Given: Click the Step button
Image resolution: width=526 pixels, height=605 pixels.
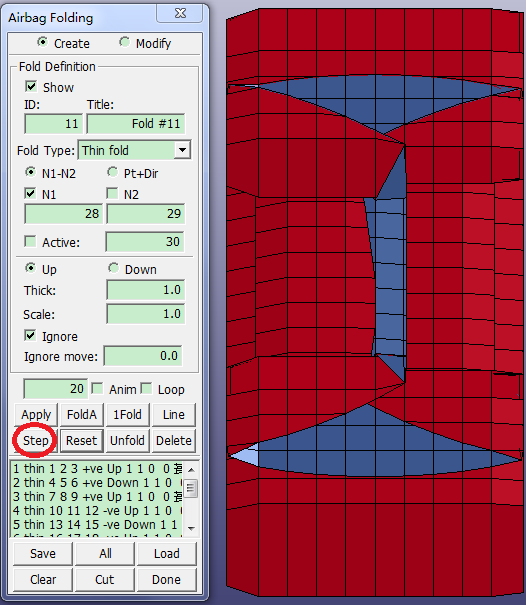Looking at the screenshot, I should point(36,441).
